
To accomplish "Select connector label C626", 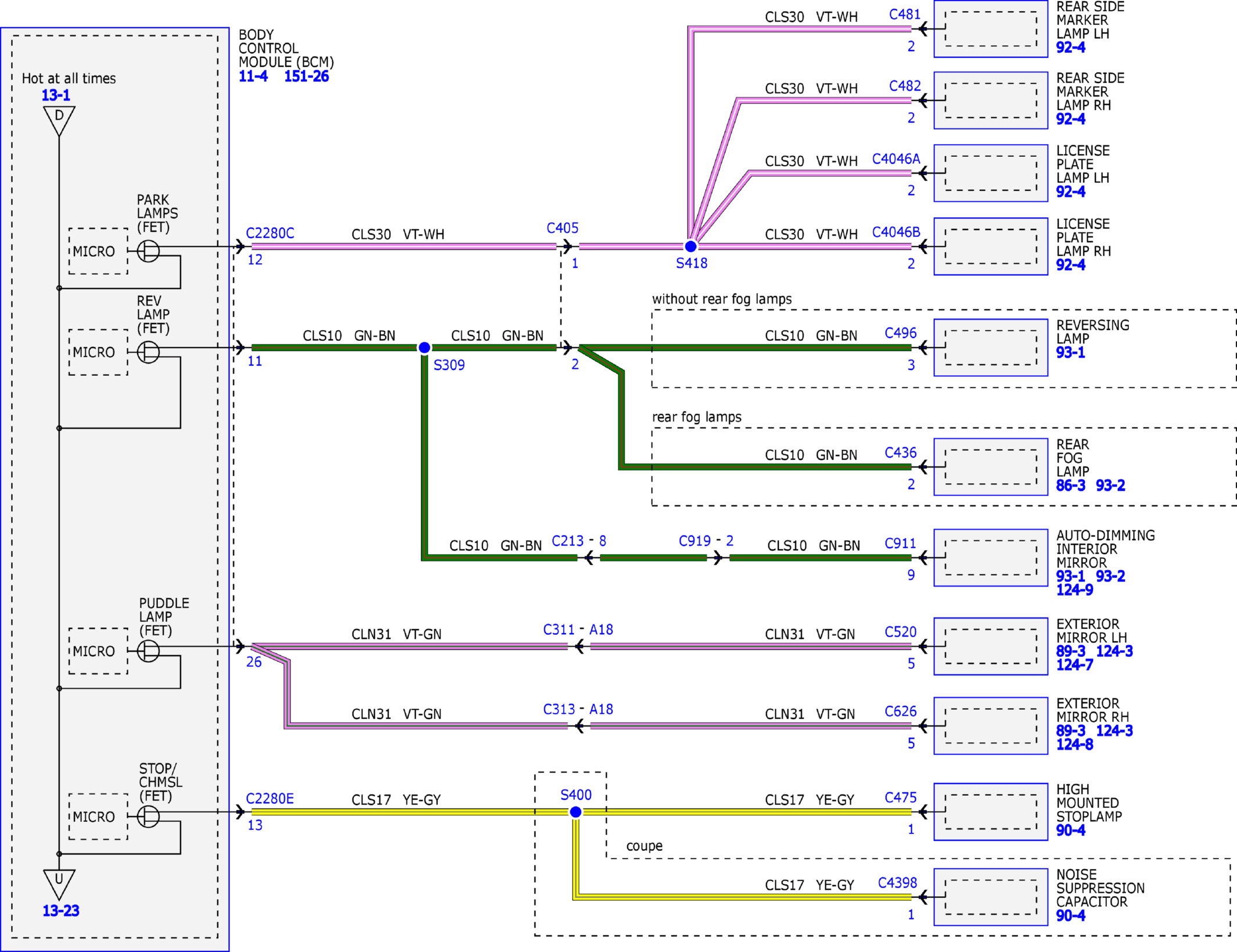I will point(901,712).
